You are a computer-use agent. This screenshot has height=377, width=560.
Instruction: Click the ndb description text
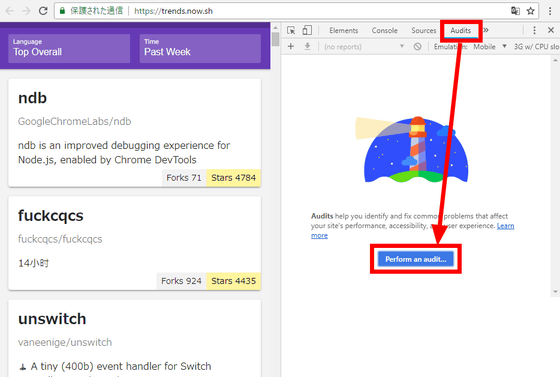(x=124, y=152)
